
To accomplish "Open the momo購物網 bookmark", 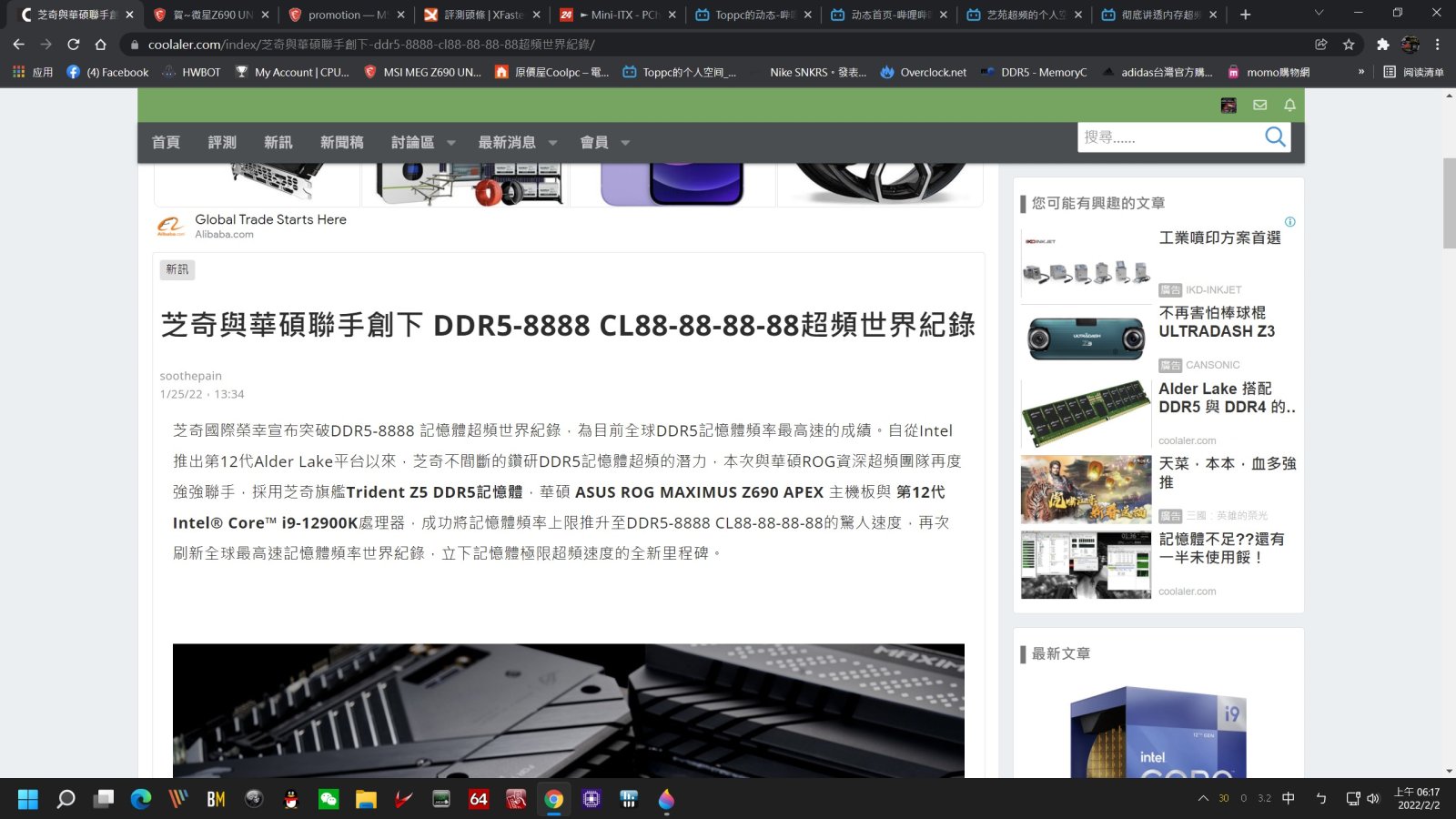I will (x=1268, y=72).
